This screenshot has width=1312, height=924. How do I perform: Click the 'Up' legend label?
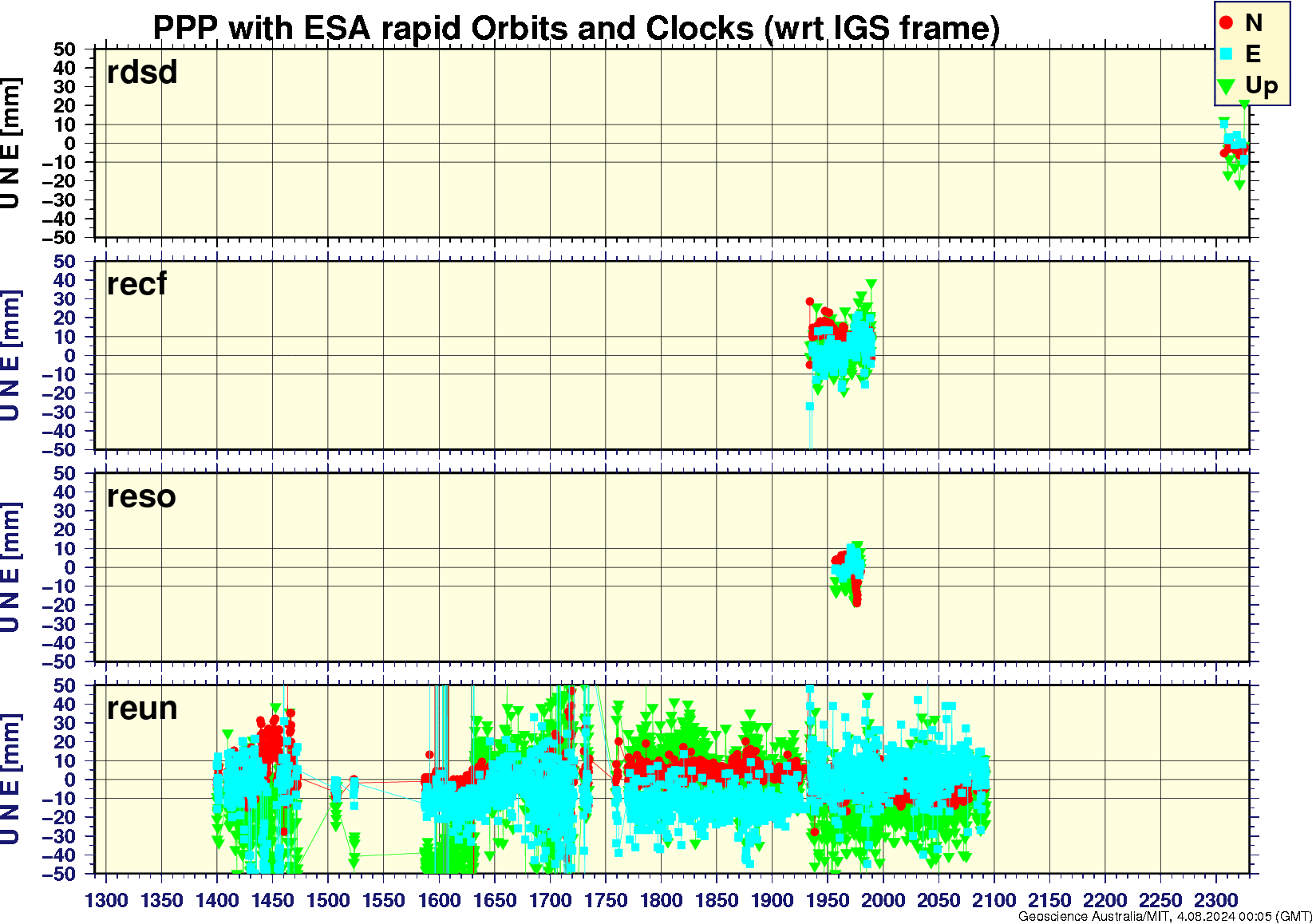[1262, 86]
